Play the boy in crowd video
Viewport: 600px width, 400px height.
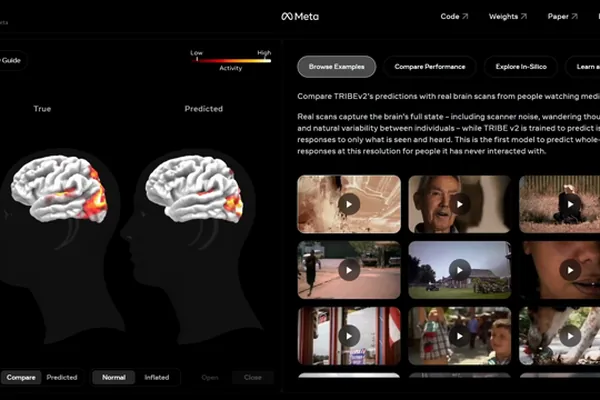[460, 336]
